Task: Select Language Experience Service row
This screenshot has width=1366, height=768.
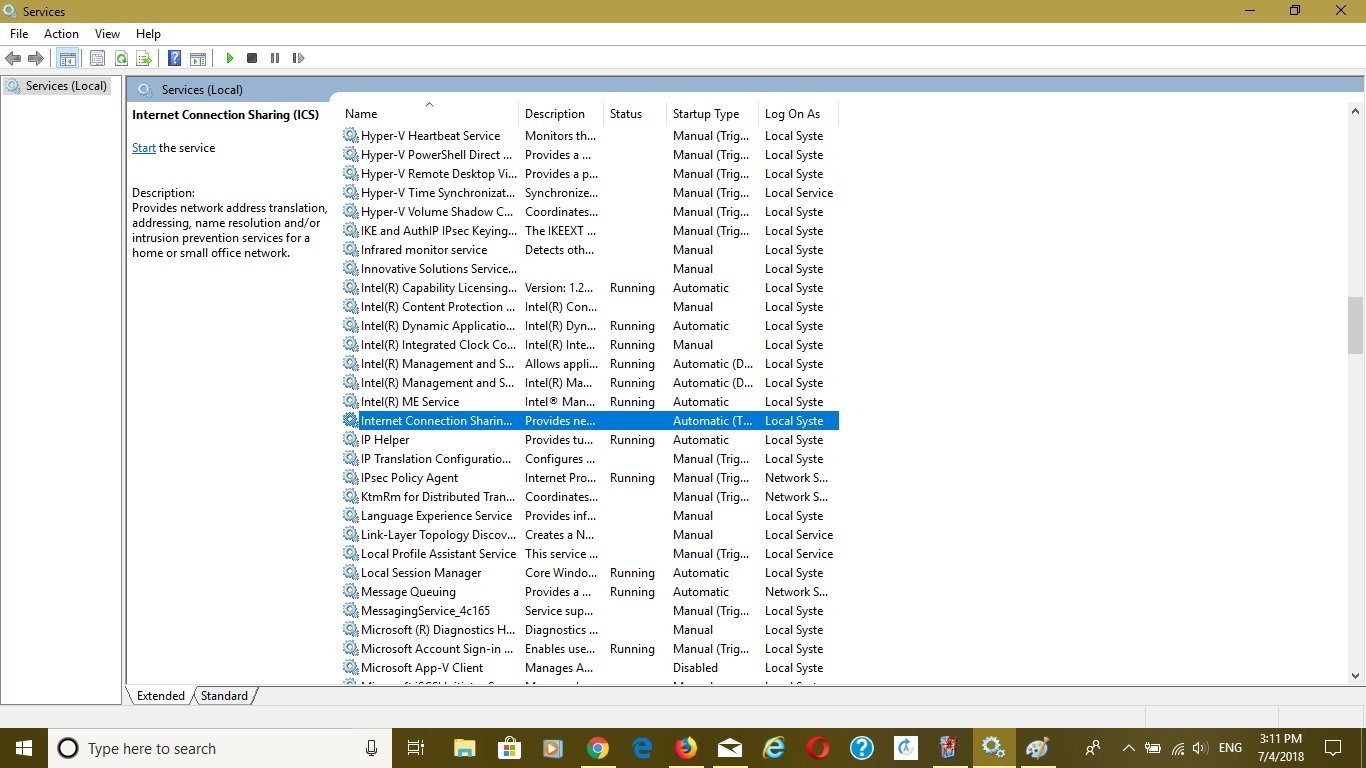Action: [590, 516]
